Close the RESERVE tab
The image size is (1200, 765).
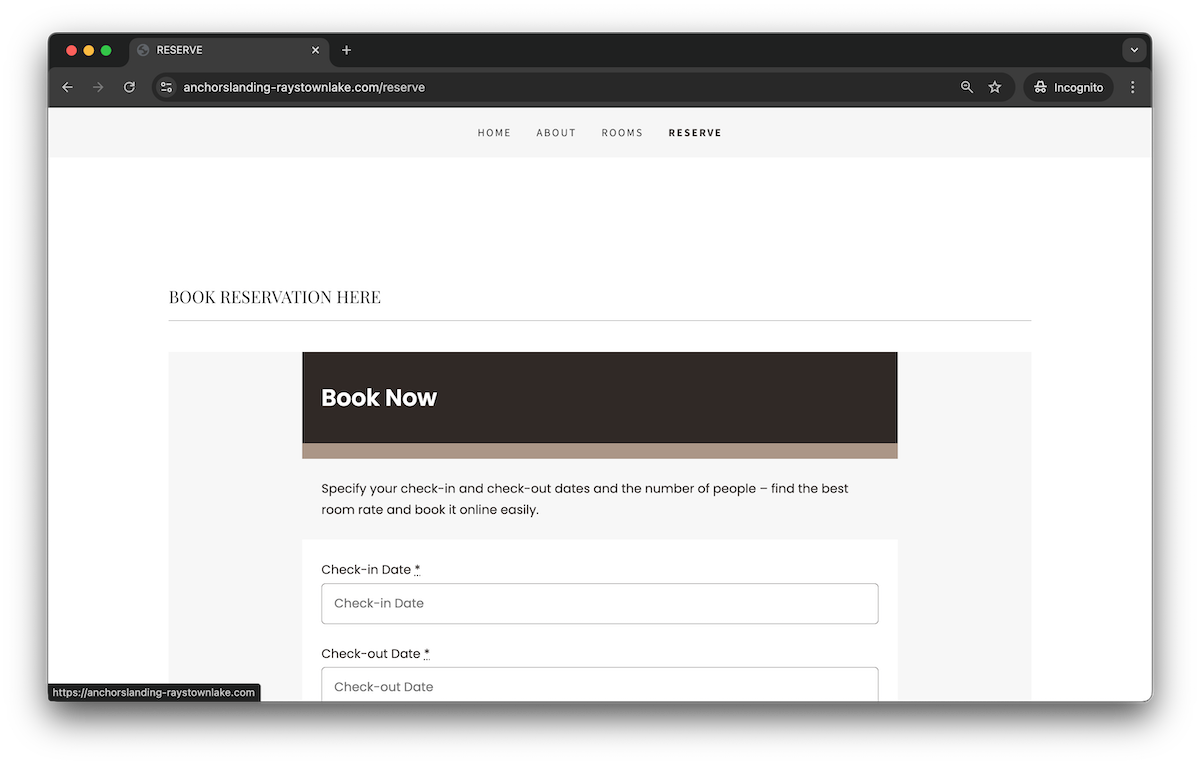[316, 50]
